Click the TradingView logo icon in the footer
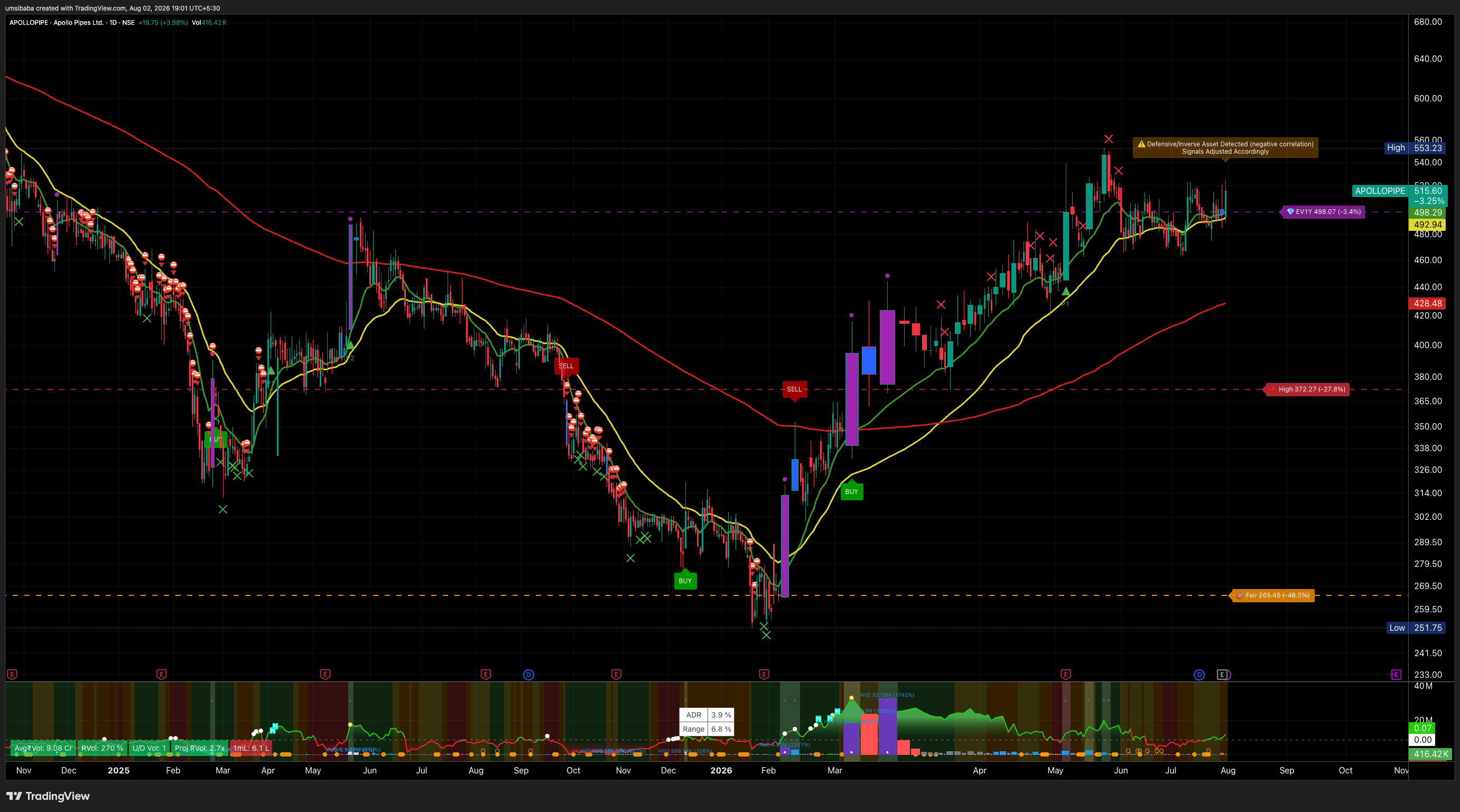This screenshot has width=1460, height=812. [x=14, y=796]
